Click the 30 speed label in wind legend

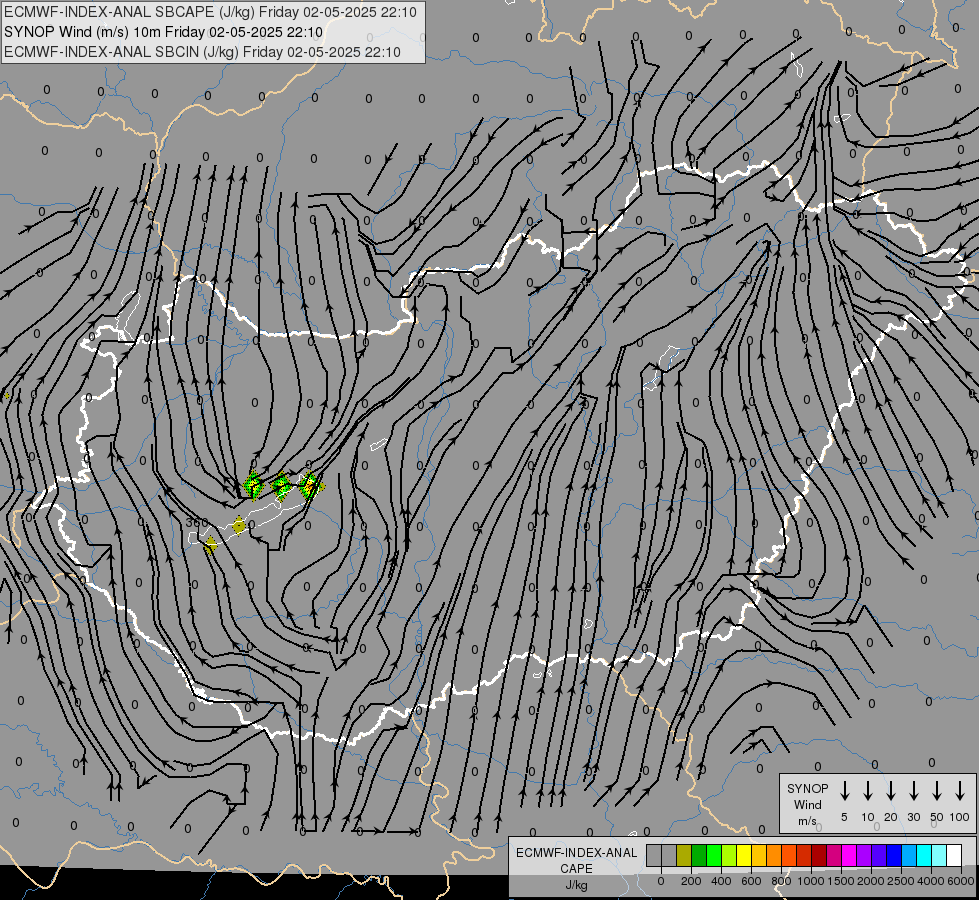pos(913,817)
